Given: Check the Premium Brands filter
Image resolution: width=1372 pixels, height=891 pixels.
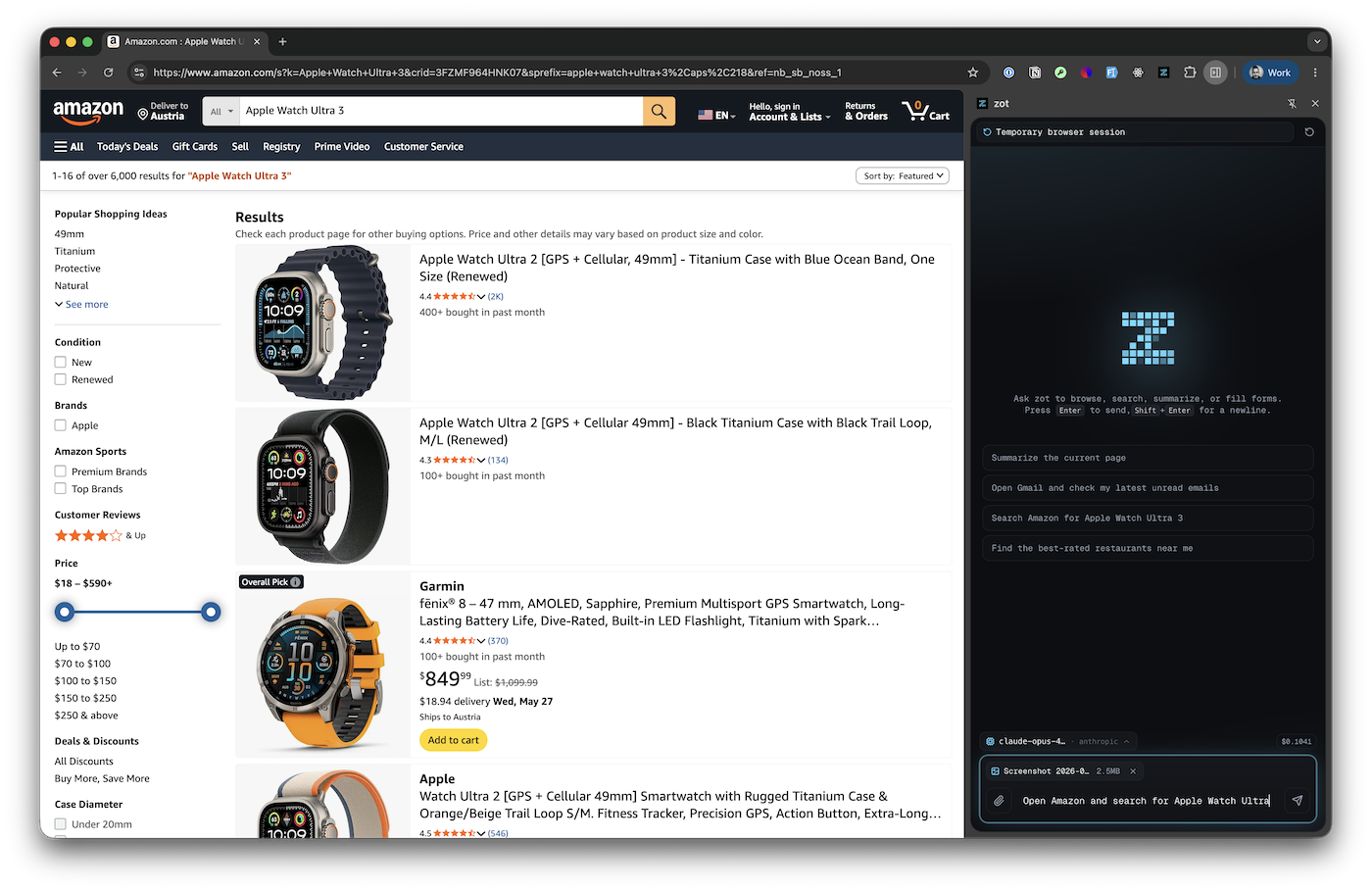Looking at the screenshot, I should 61,471.
